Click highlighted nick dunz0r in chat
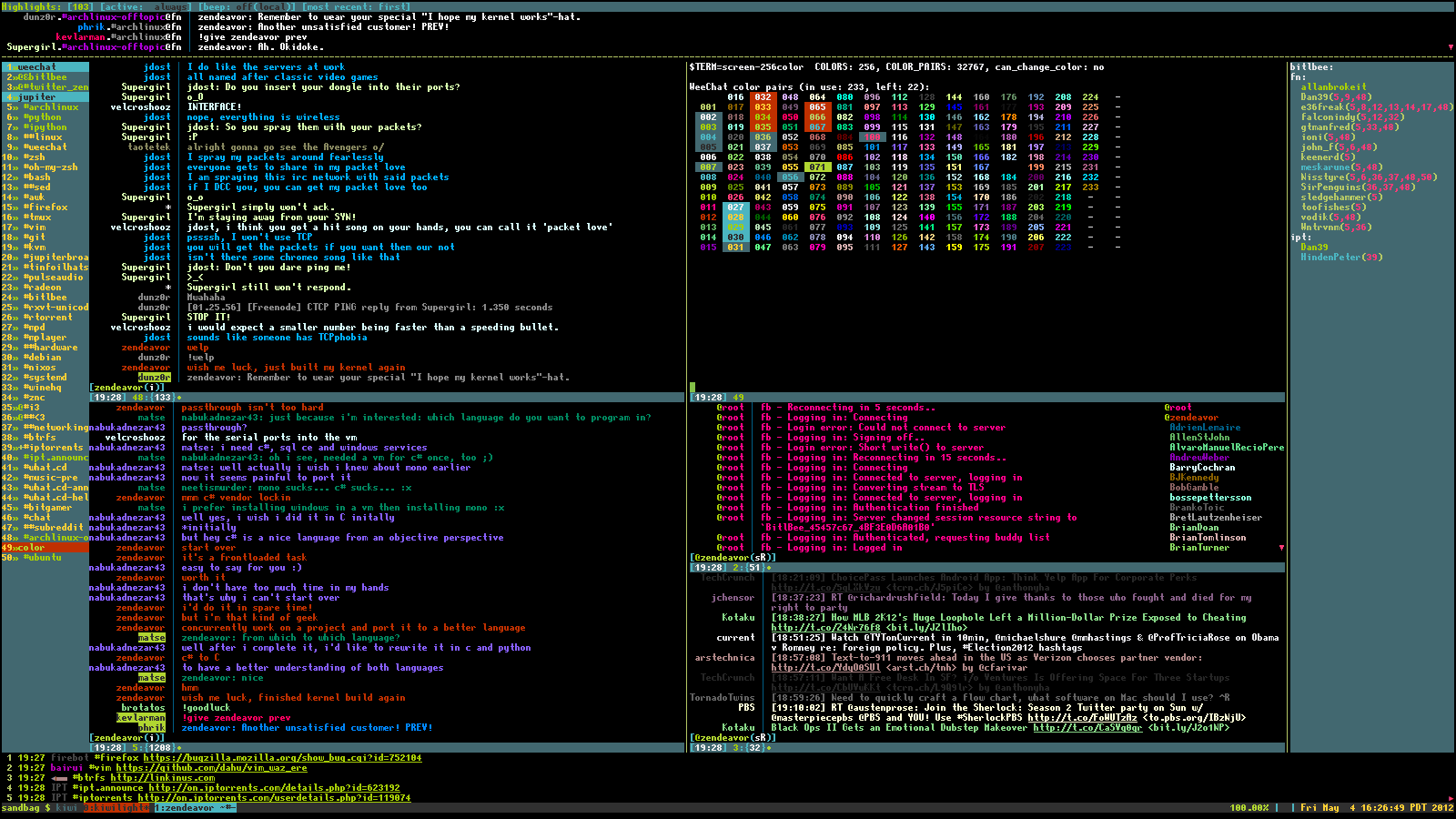The width and height of the screenshot is (1456, 819). click(154, 378)
